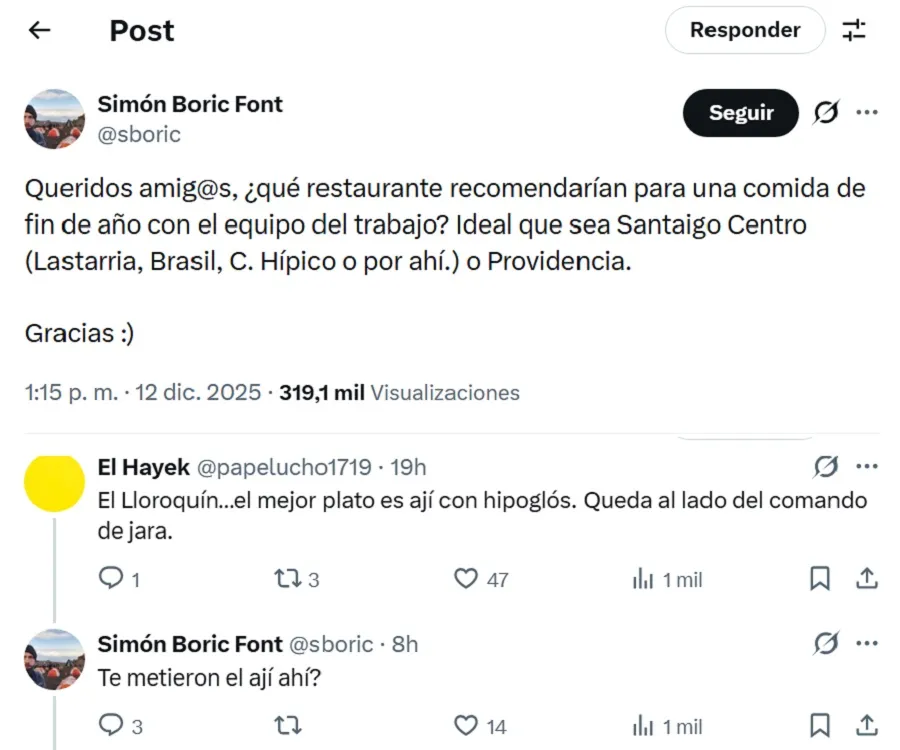The height and width of the screenshot is (750, 900).
Task: Click the Responder button
Action: pos(744,30)
